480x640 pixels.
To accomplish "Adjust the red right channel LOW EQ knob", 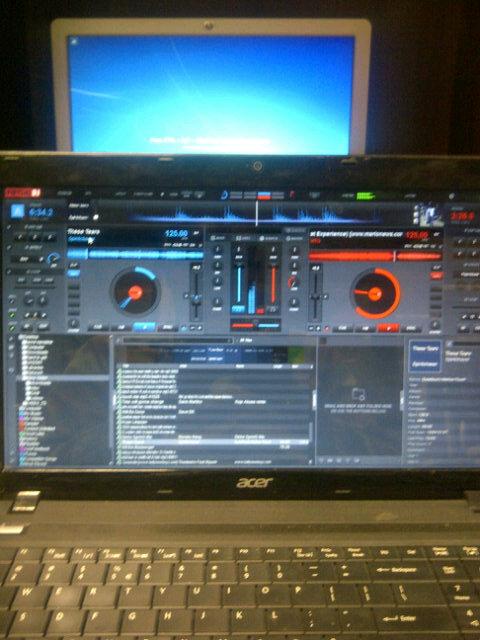I will click(293, 282).
